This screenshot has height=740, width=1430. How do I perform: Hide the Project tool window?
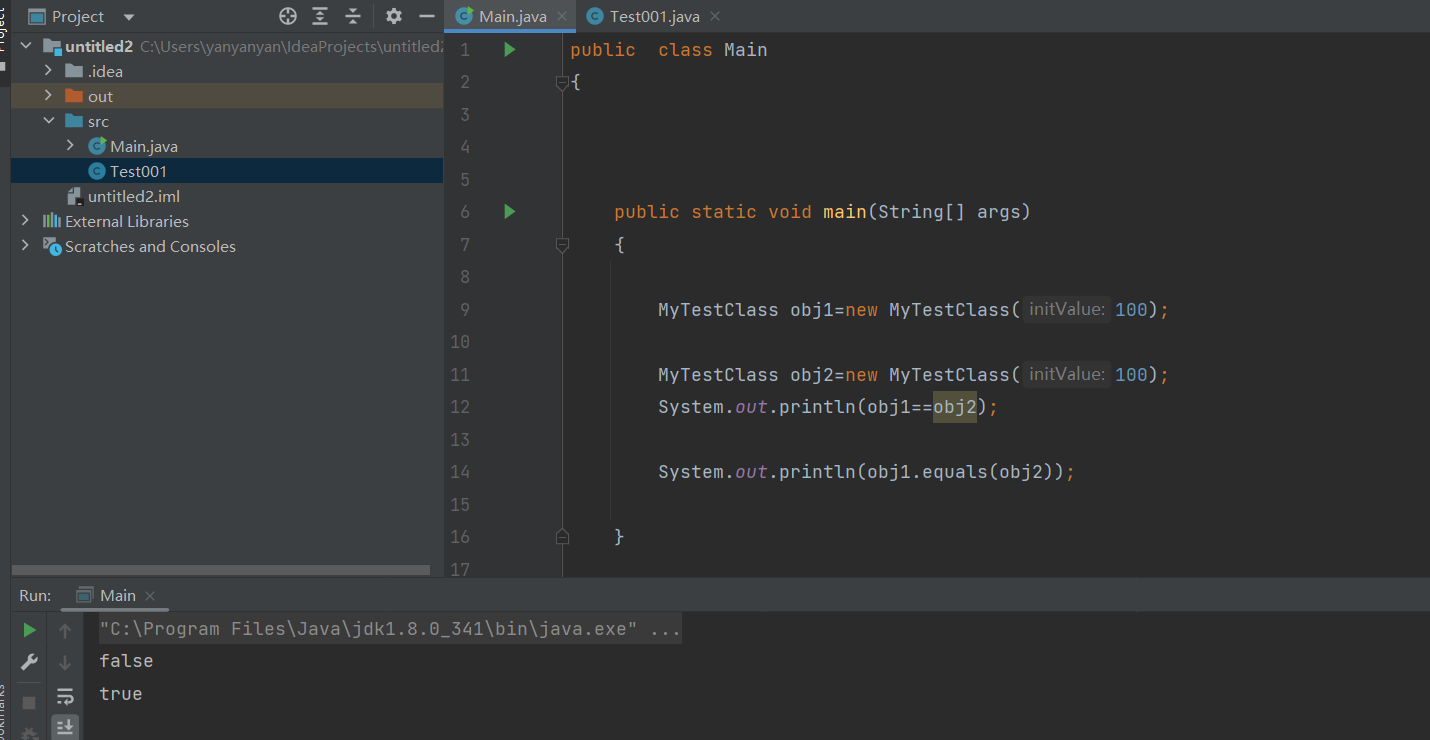pos(426,16)
